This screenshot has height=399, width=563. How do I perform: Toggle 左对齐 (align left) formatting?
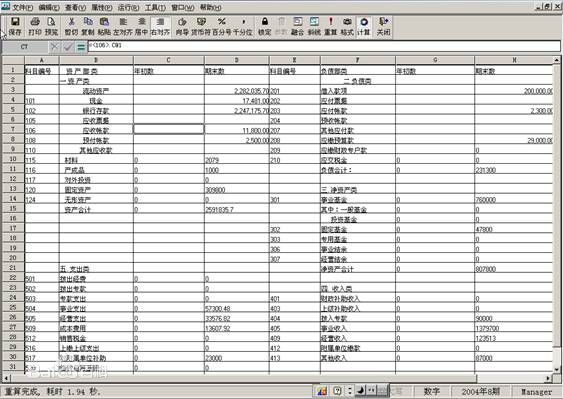pos(123,26)
